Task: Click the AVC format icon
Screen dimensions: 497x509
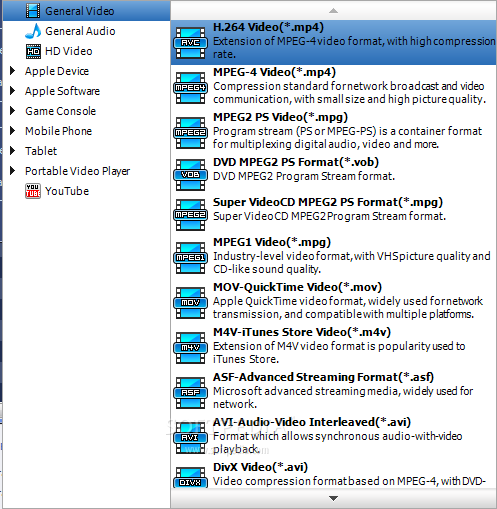Action: click(x=190, y=43)
